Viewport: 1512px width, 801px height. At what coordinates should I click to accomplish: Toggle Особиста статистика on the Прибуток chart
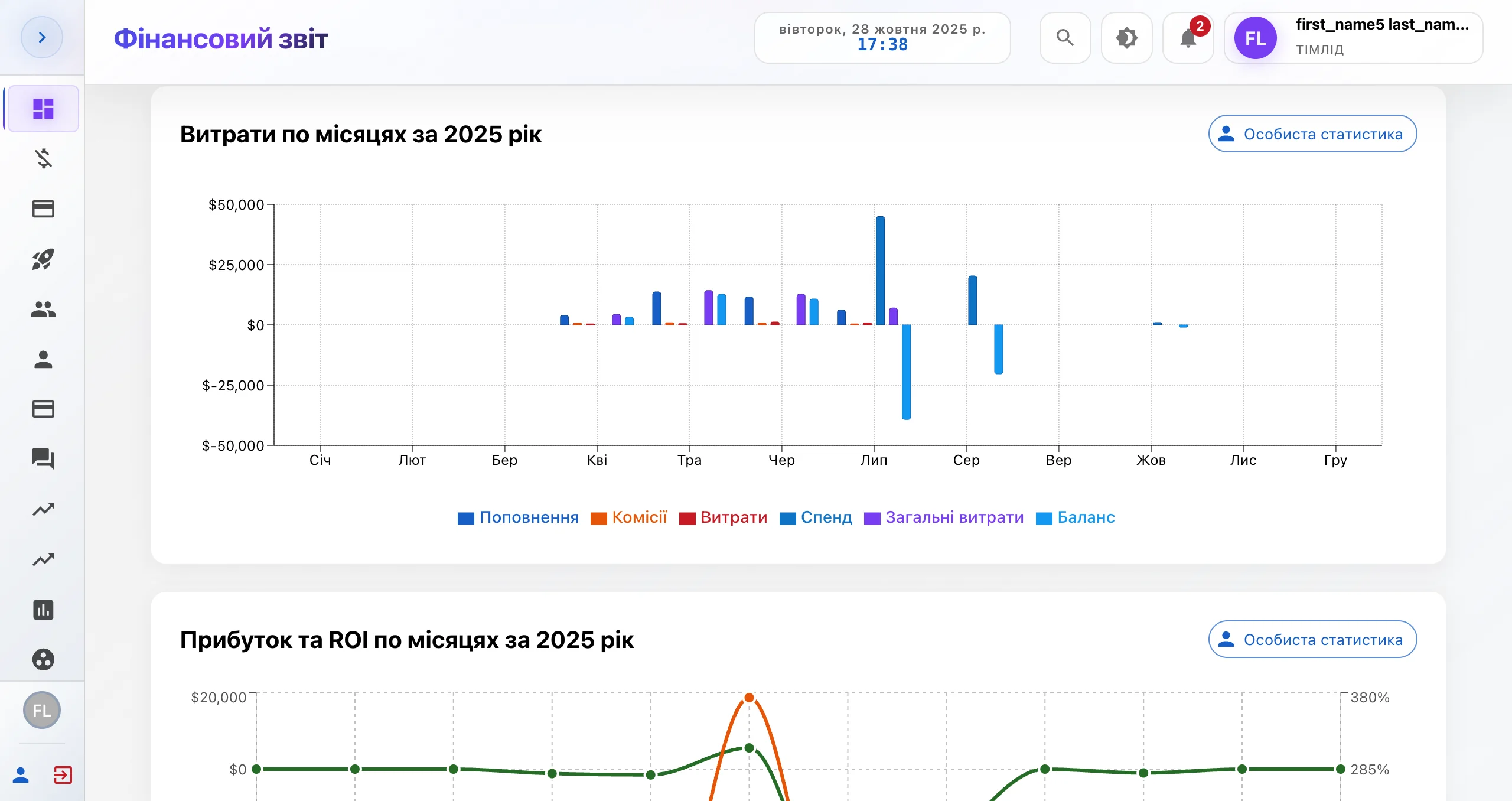[x=1312, y=640]
